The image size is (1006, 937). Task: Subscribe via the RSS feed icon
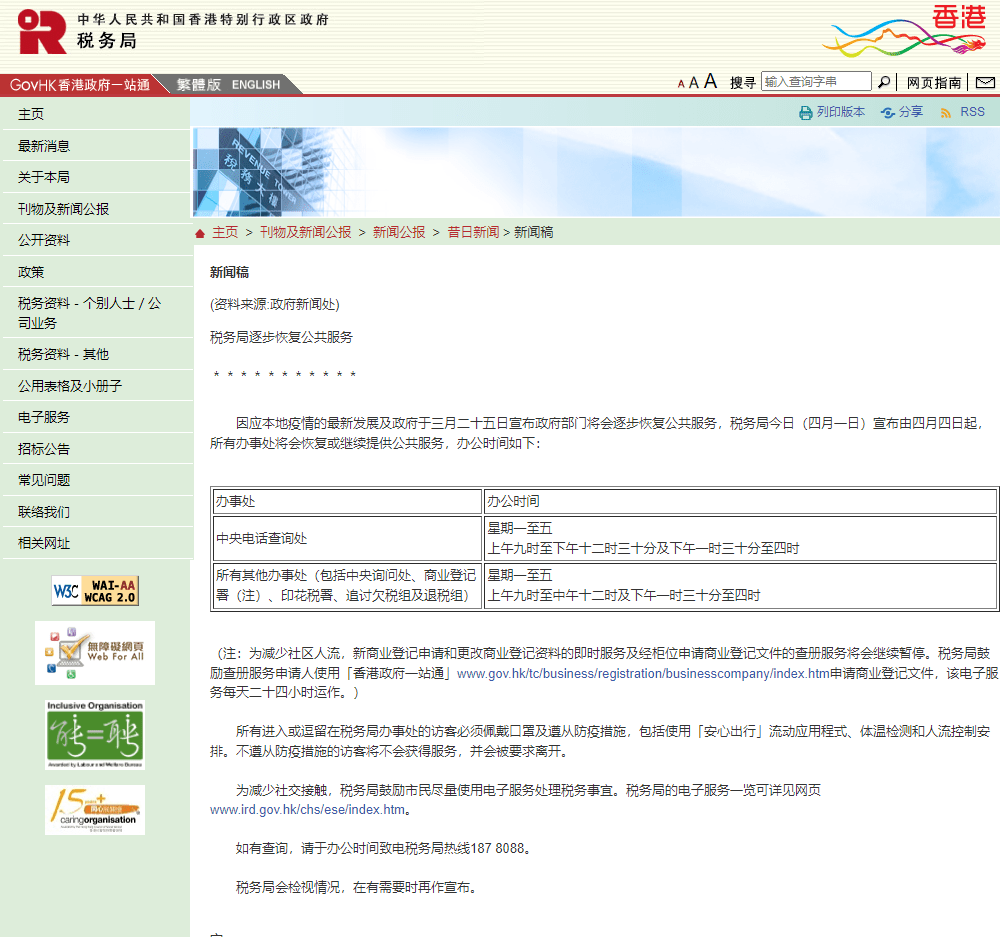(945, 112)
